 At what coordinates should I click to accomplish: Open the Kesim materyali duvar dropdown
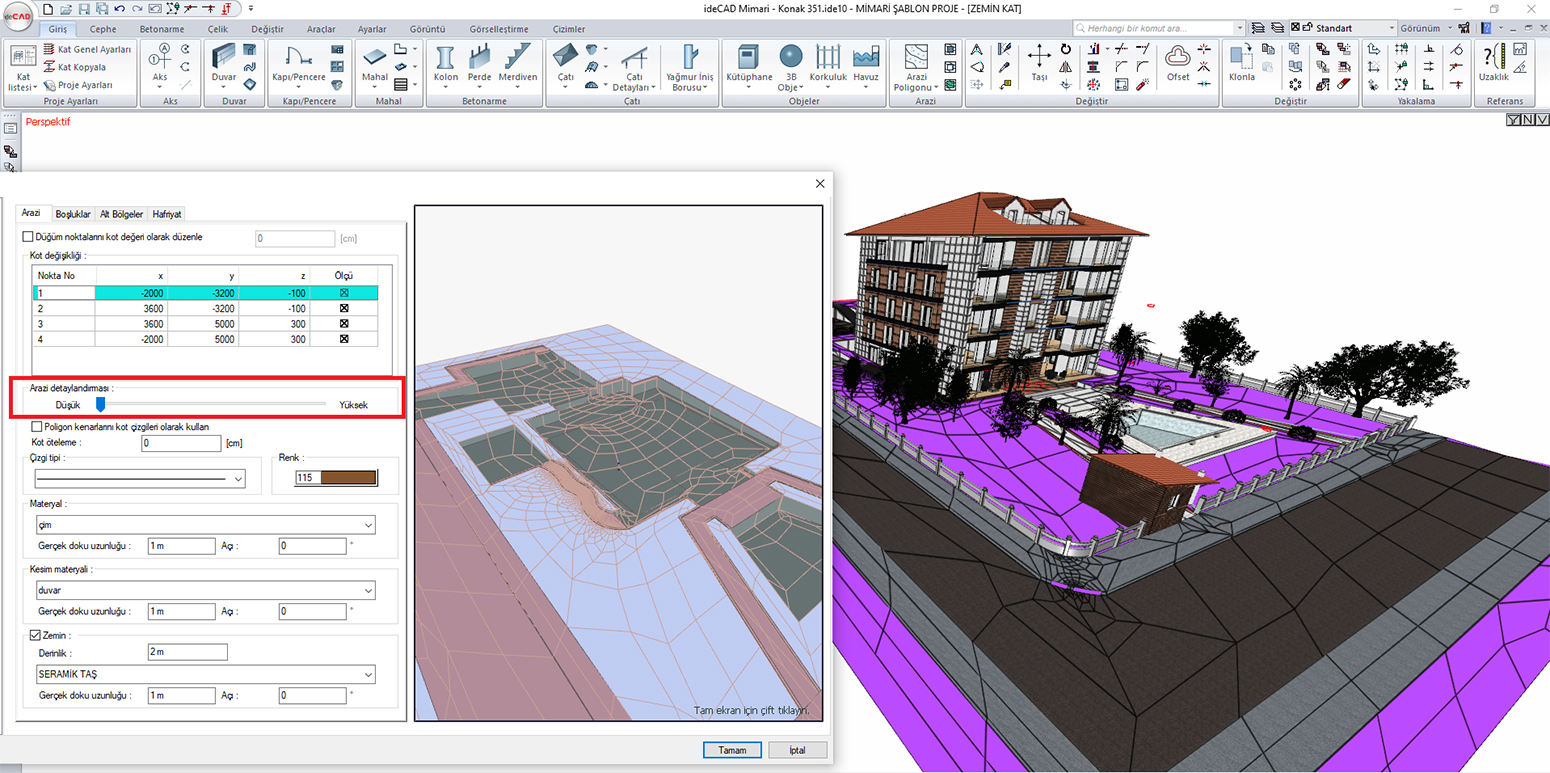[x=368, y=590]
